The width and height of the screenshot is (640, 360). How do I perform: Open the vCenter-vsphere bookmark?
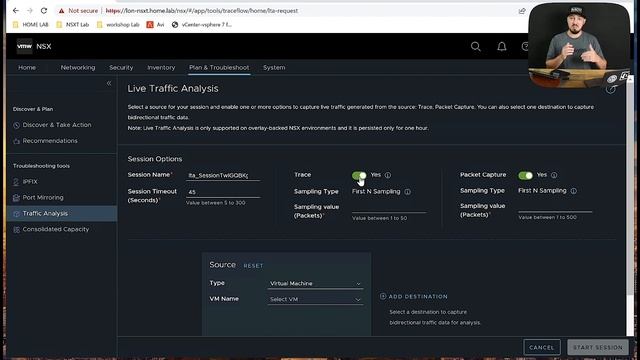(x=202, y=24)
